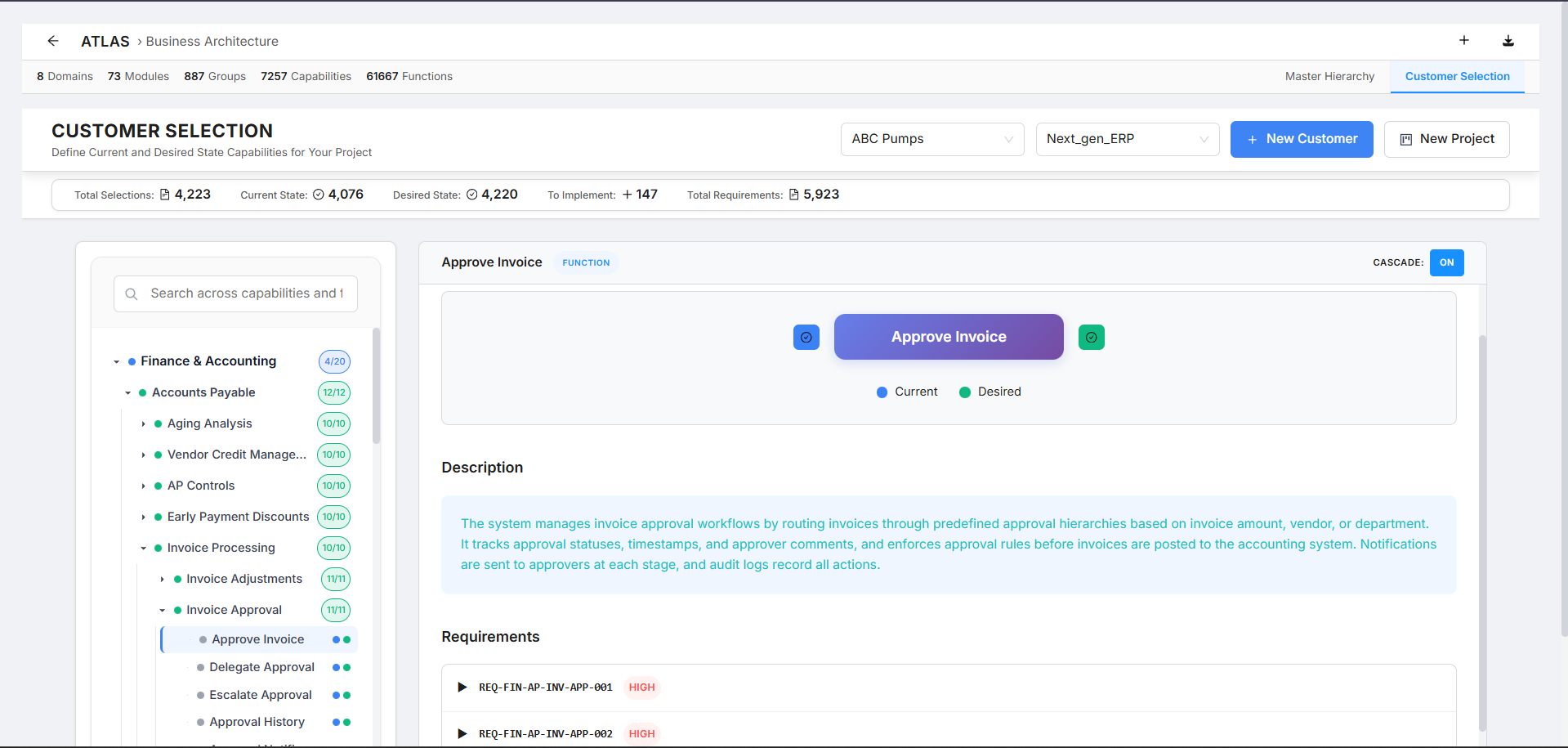Click the Current legend blue dot
Screen dimensions: 1568x748
(882, 392)
